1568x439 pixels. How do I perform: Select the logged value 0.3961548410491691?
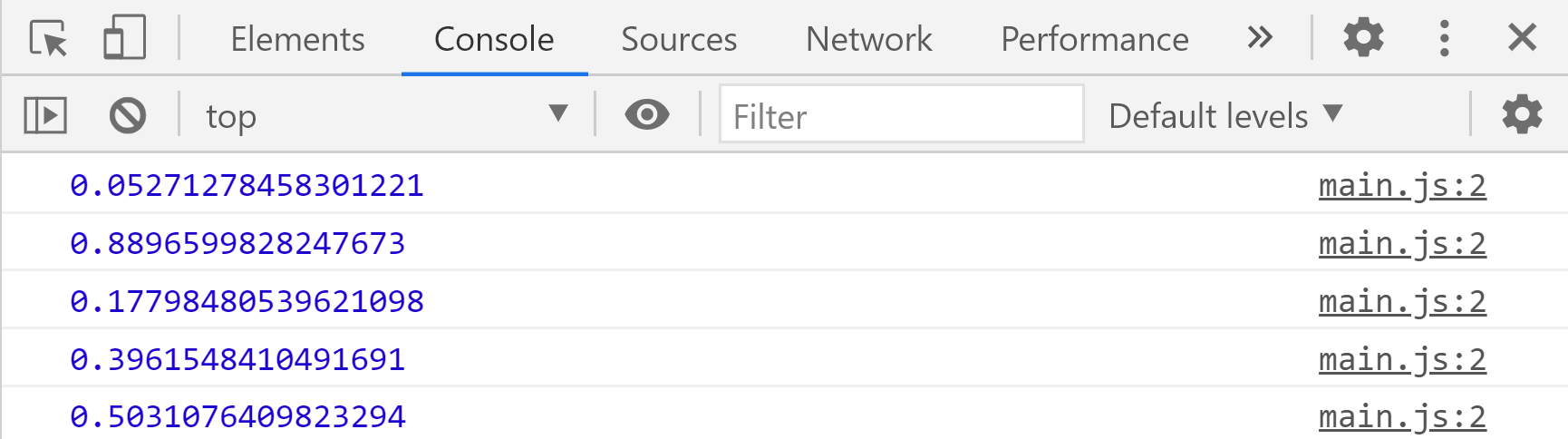point(237,359)
